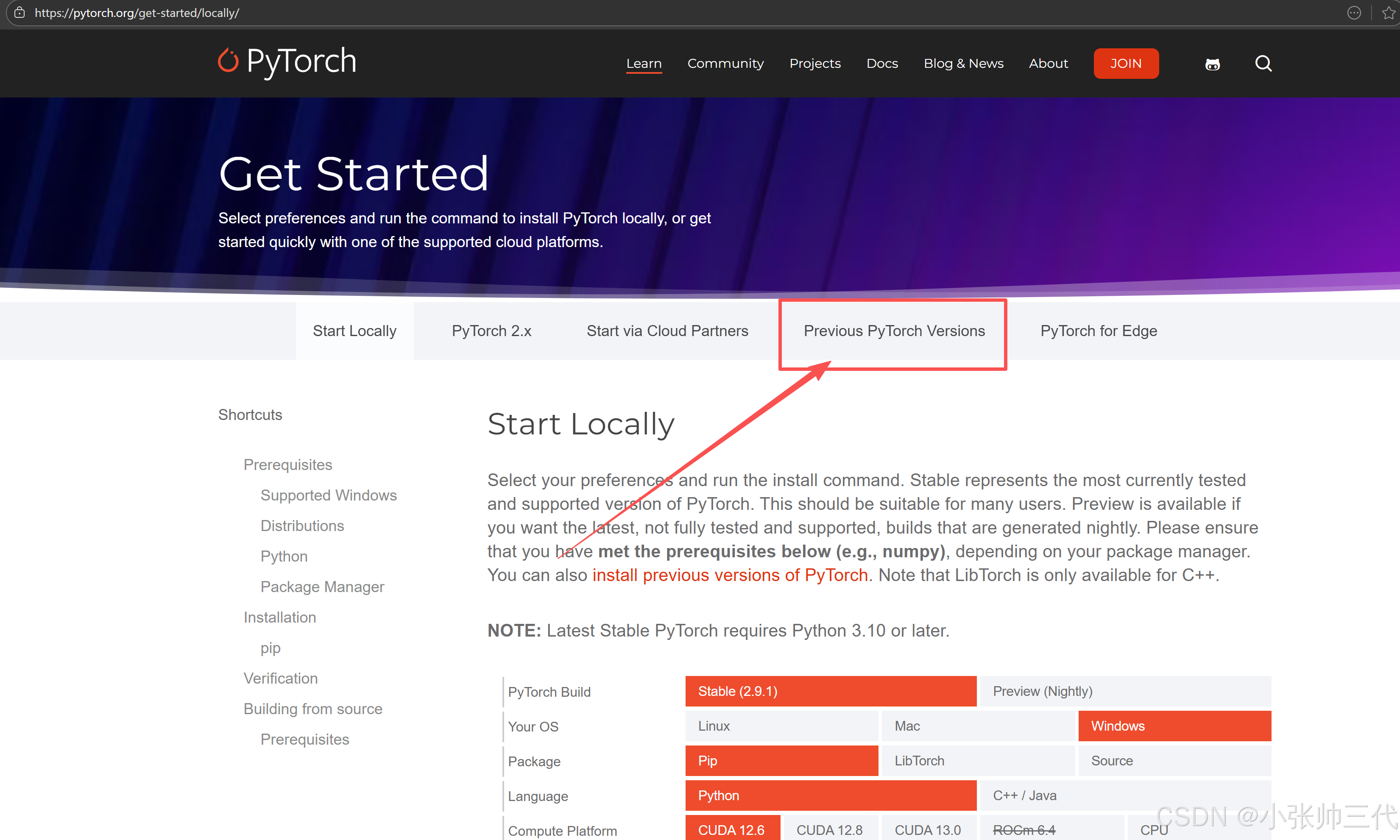Screen dimensions: 1400x840
Task: Select the Source package option
Action: tap(1175, 761)
